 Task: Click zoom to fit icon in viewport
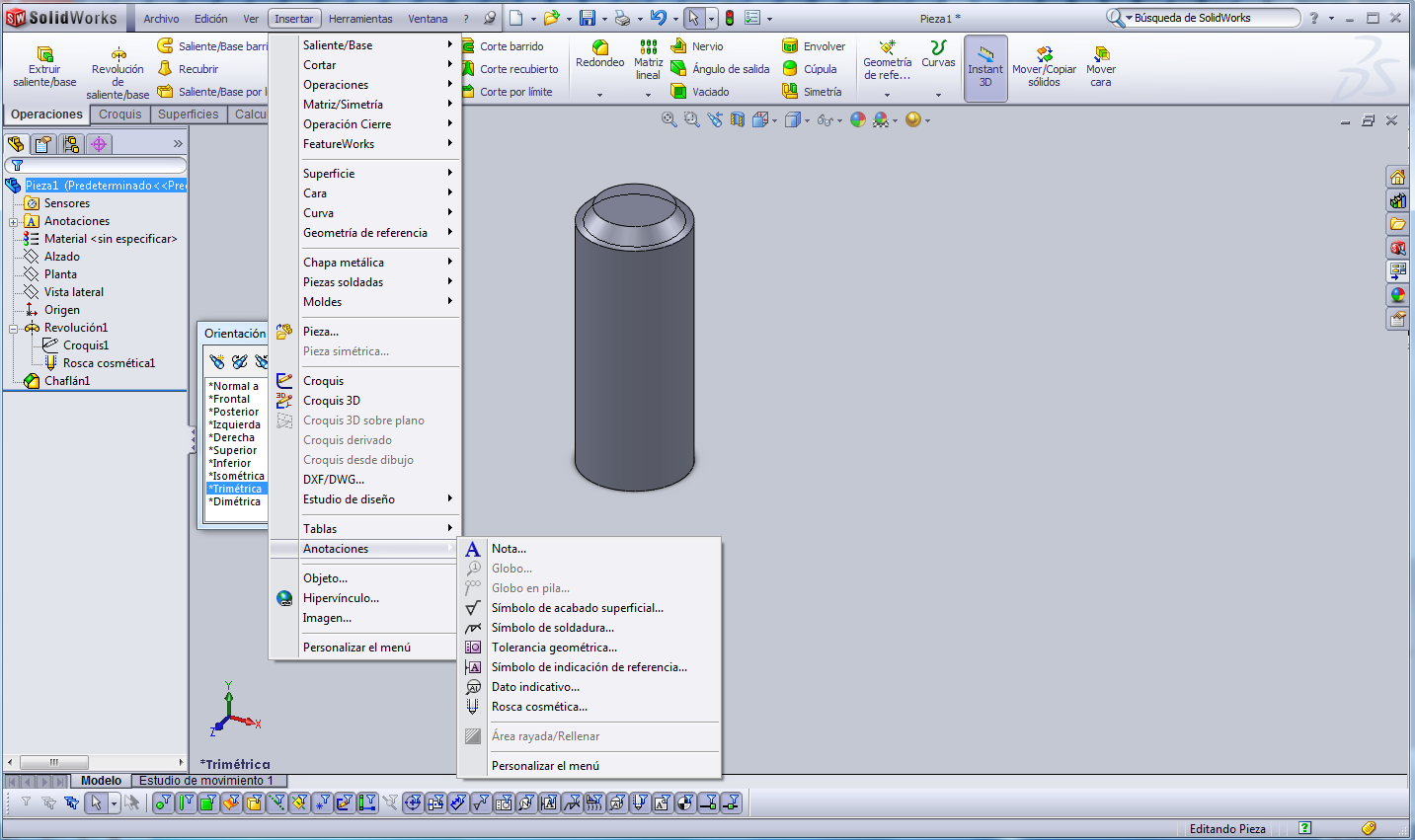pos(668,119)
